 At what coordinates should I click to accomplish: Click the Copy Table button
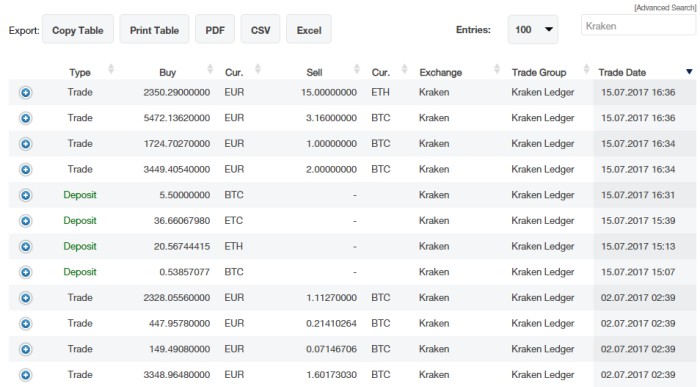click(78, 29)
